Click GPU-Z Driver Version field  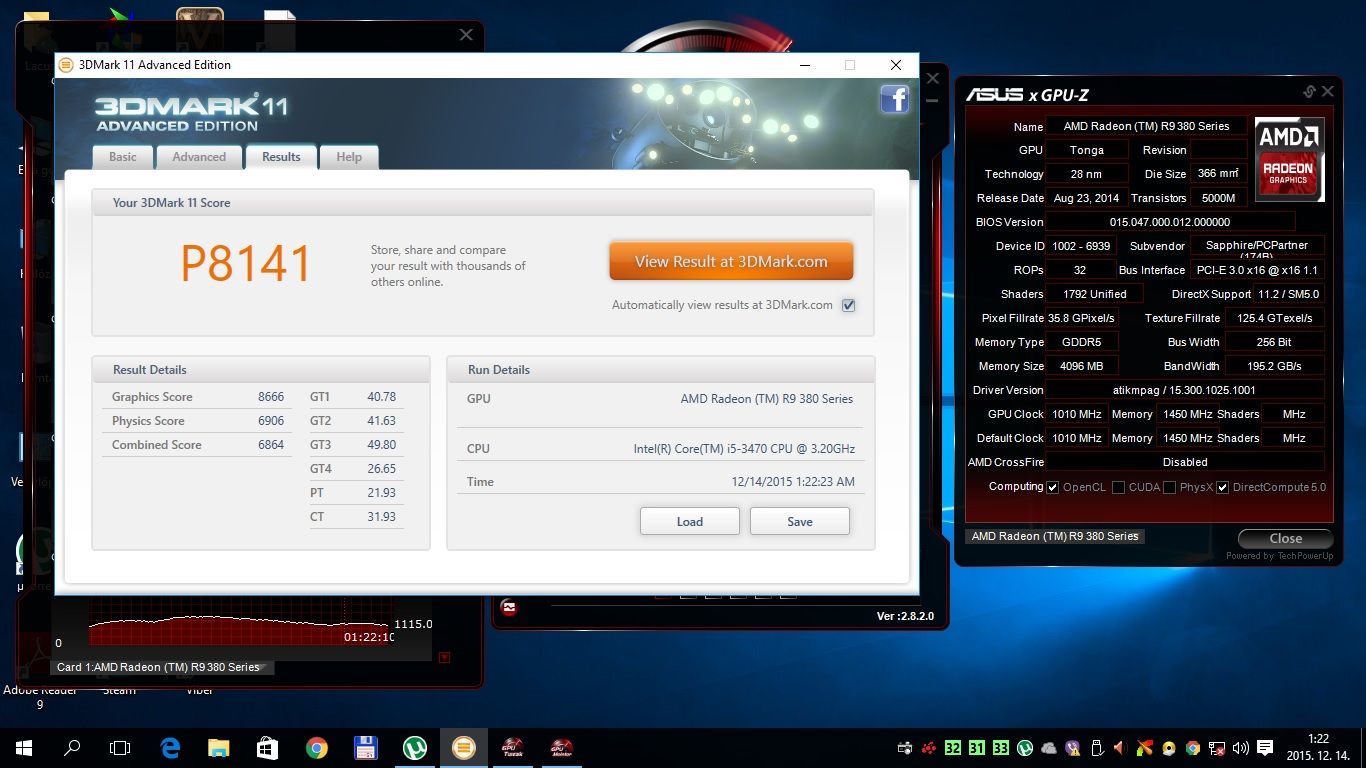[x=1185, y=390]
